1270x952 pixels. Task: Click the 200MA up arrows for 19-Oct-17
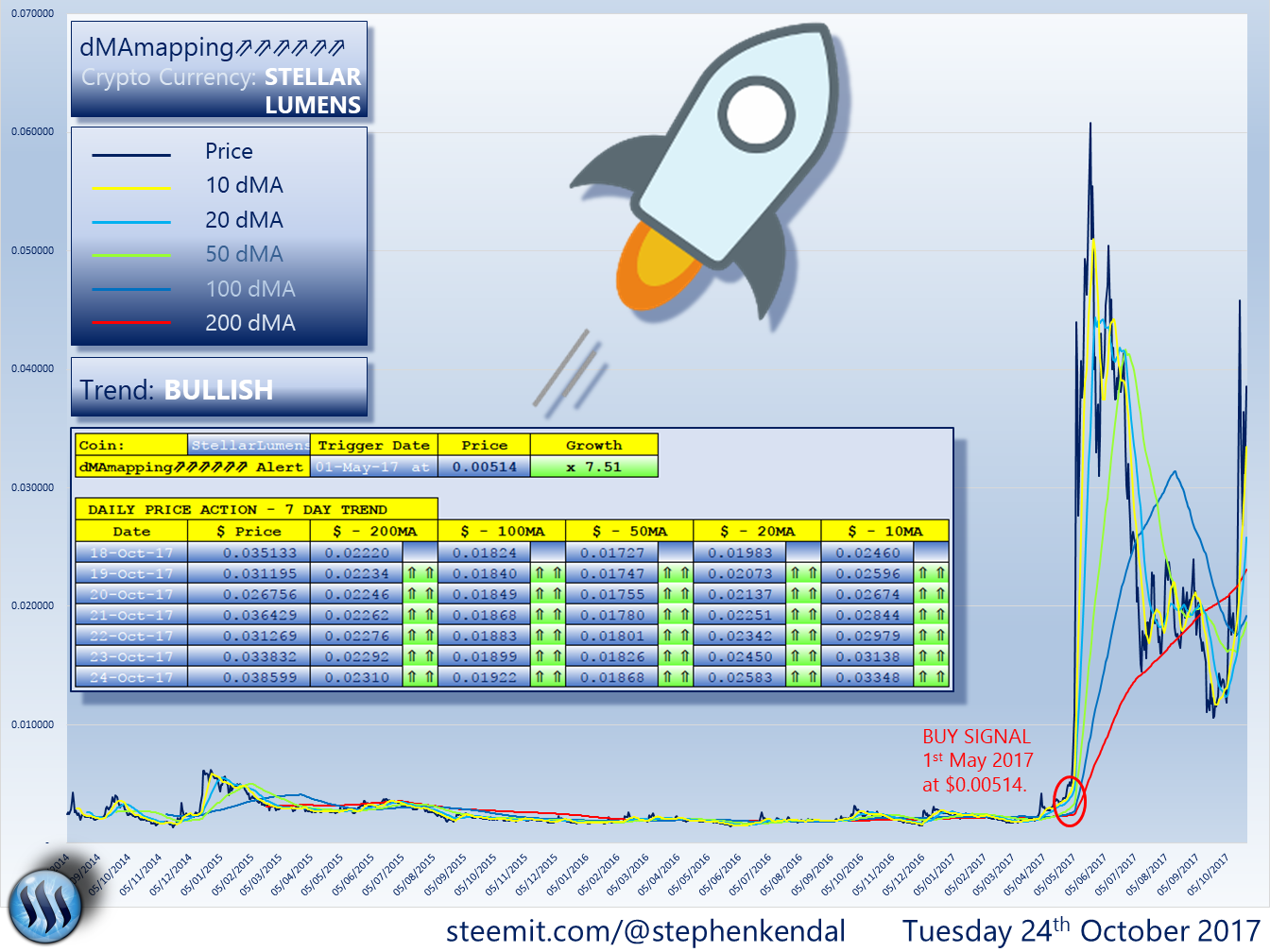[420, 573]
